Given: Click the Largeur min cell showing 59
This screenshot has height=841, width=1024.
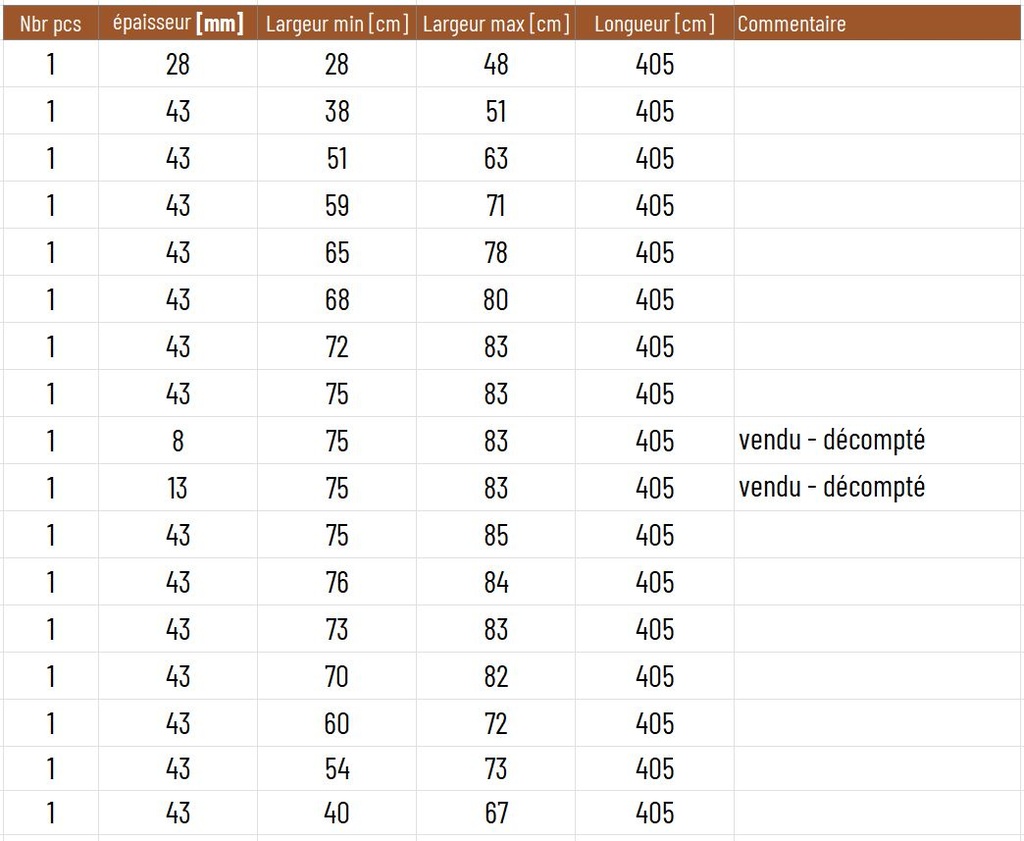Looking at the screenshot, I should pyautogui.click(x=337, y=206).
